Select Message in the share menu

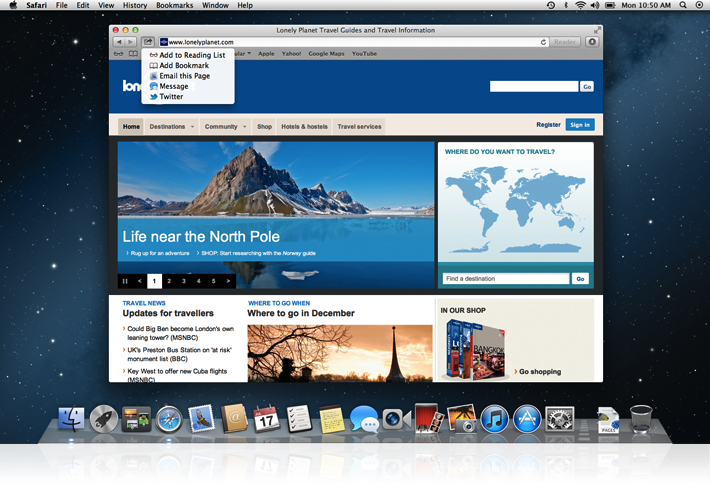(187, 86)
